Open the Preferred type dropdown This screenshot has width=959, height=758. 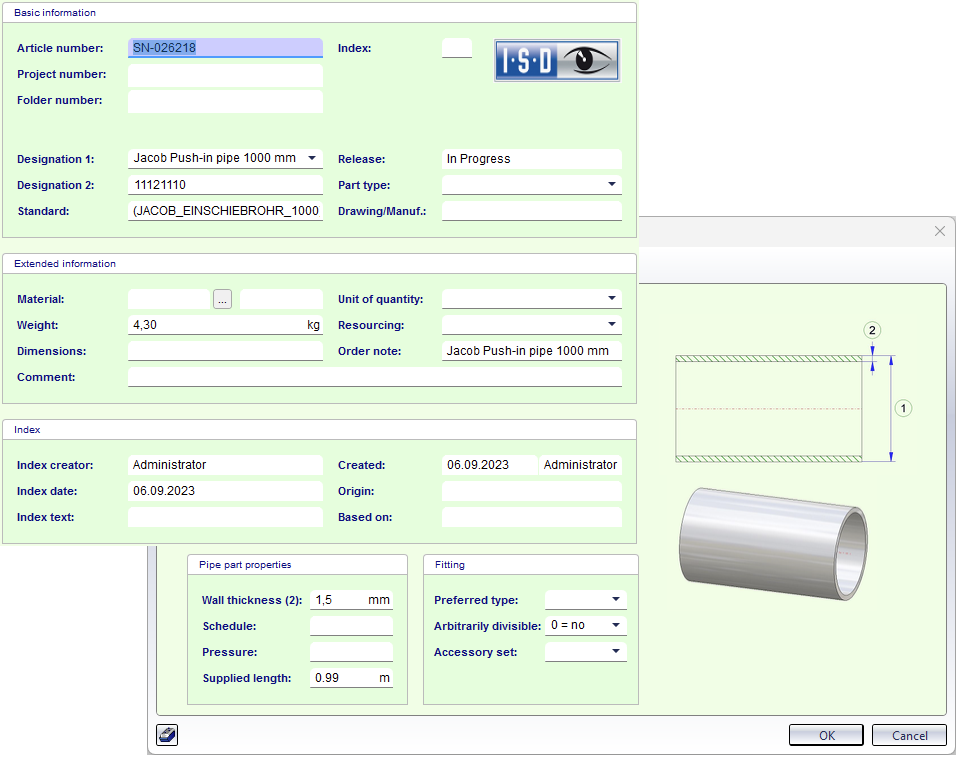(x=616, y=600)
